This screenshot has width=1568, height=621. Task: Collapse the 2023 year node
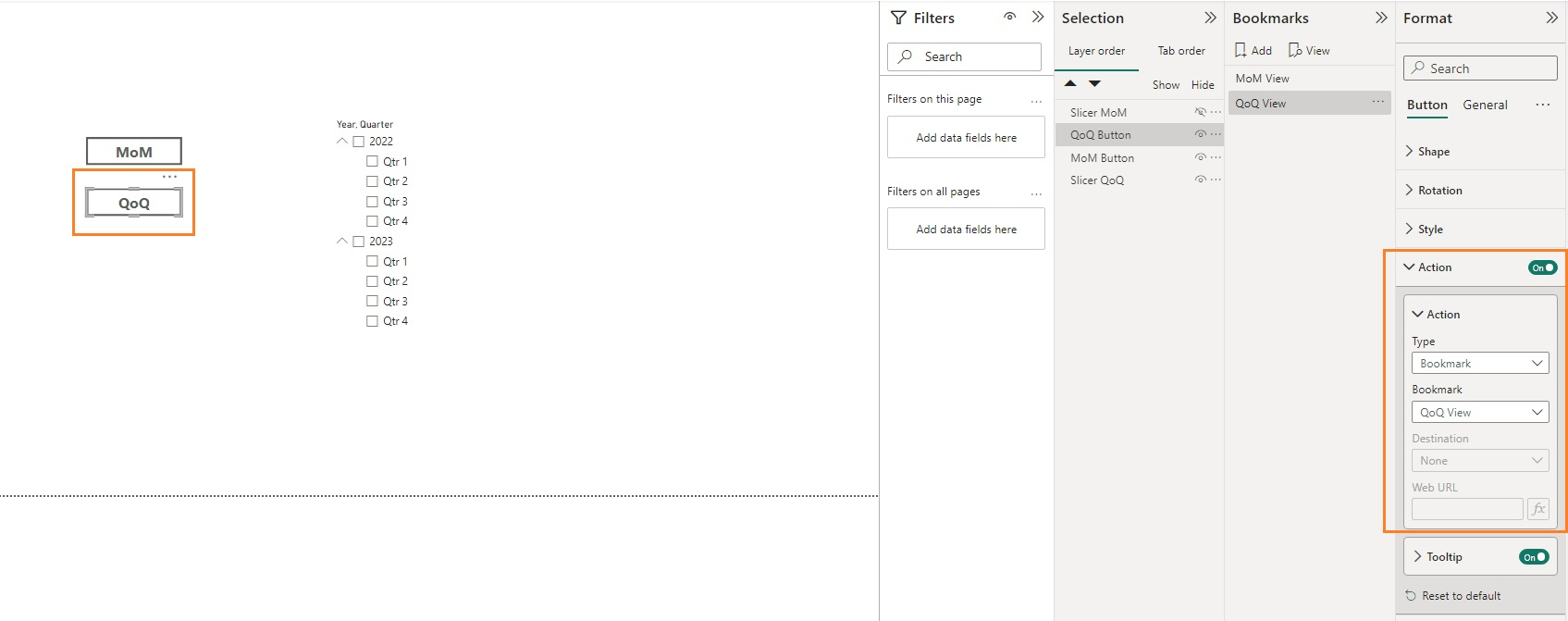coord(342,242)
